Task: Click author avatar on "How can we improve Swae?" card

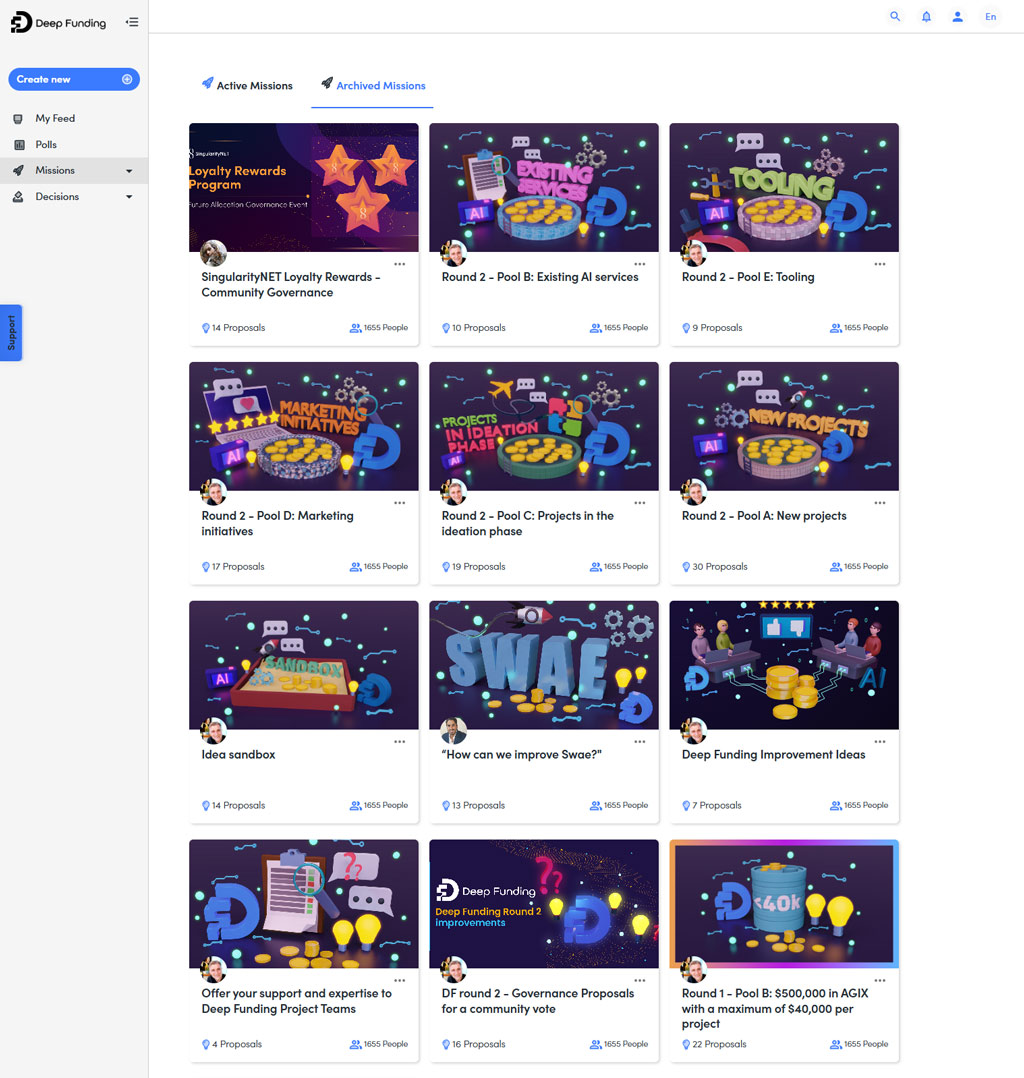Action: point(453,731)
